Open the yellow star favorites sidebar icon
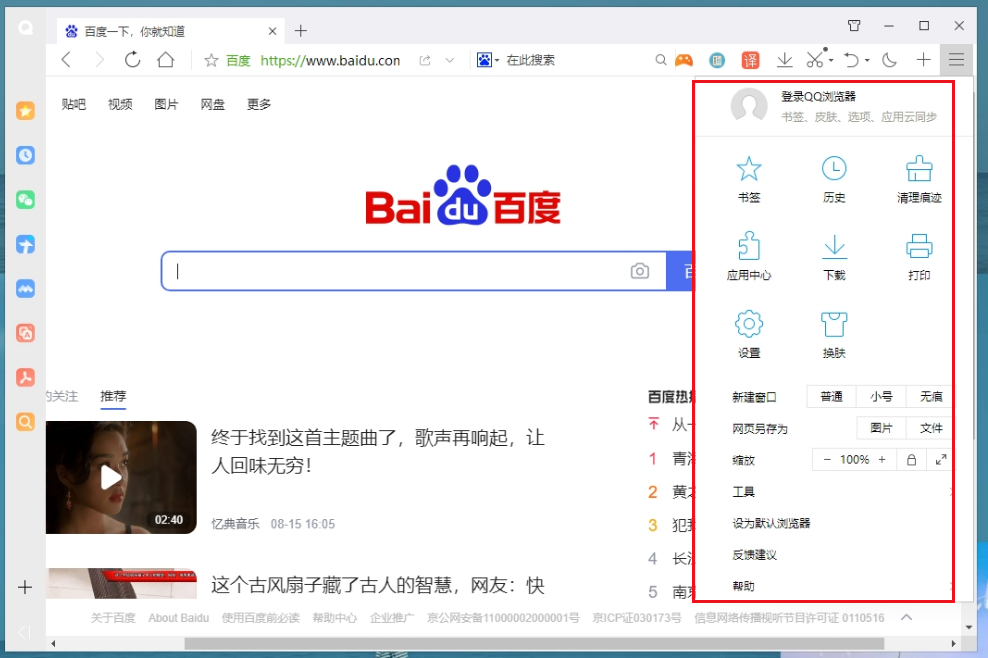The image size is (988, 658). coord(25,111)
